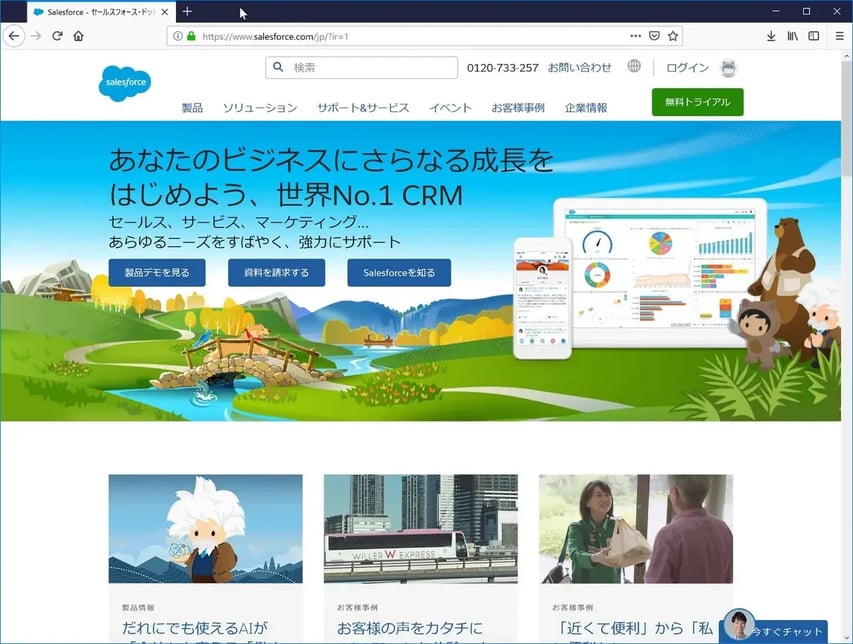
Task: Click the magnifier search icon
Action: point(278,67)
